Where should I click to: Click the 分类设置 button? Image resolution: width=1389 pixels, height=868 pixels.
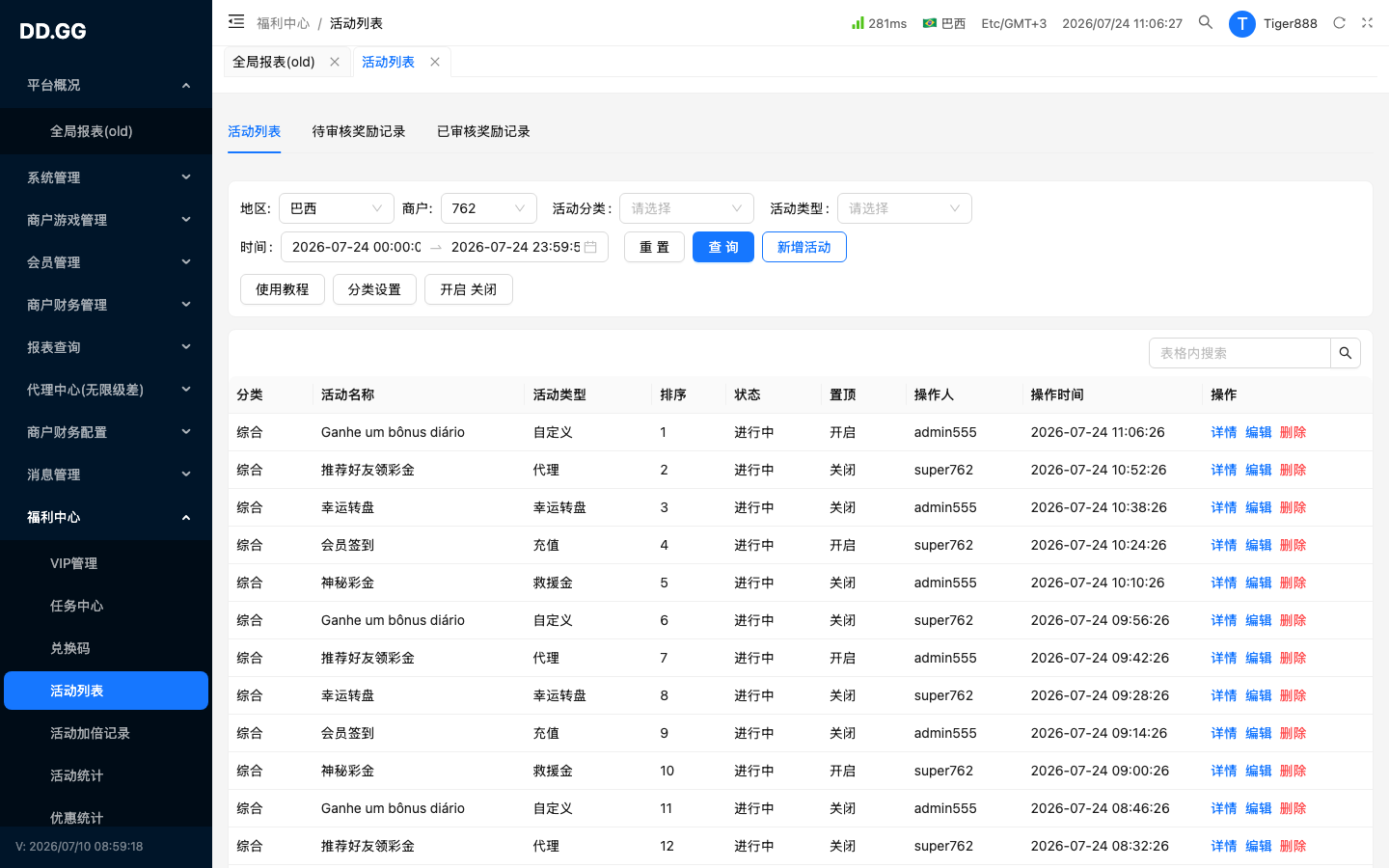pos(374,289)
